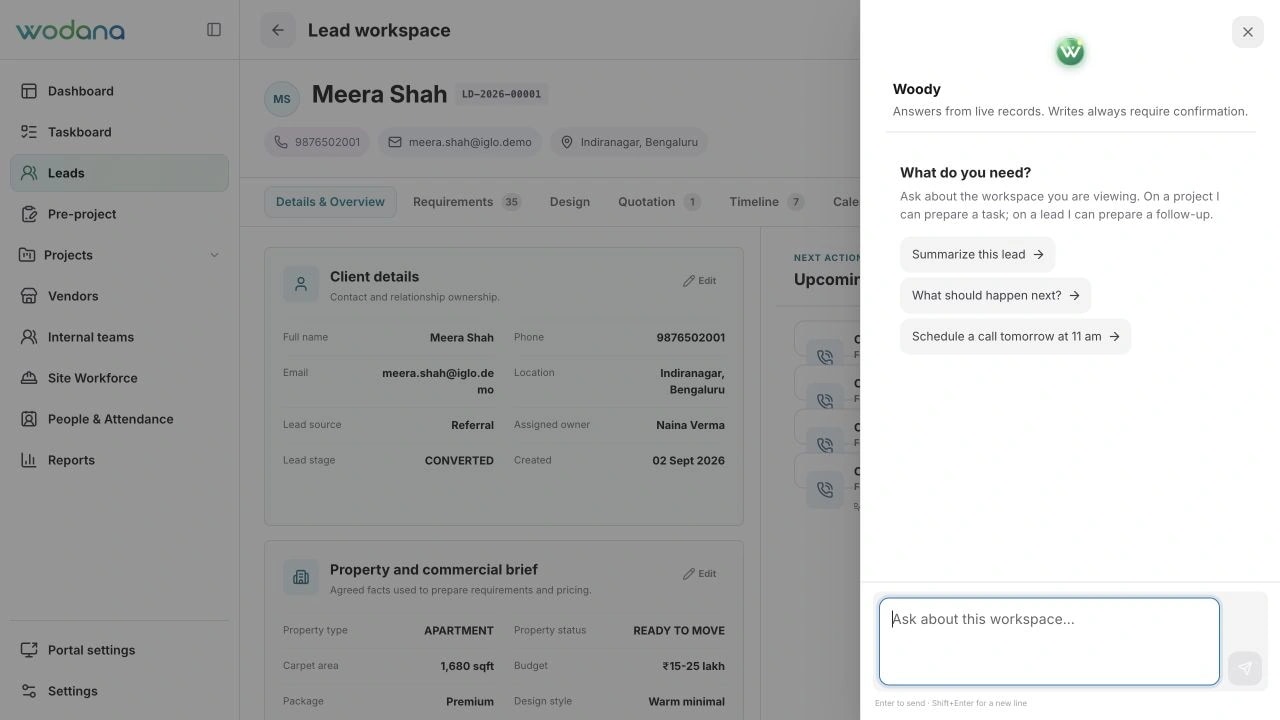The image size is (1280, 720).
Task: Open Internal teams page
Action: coord(119,337)
